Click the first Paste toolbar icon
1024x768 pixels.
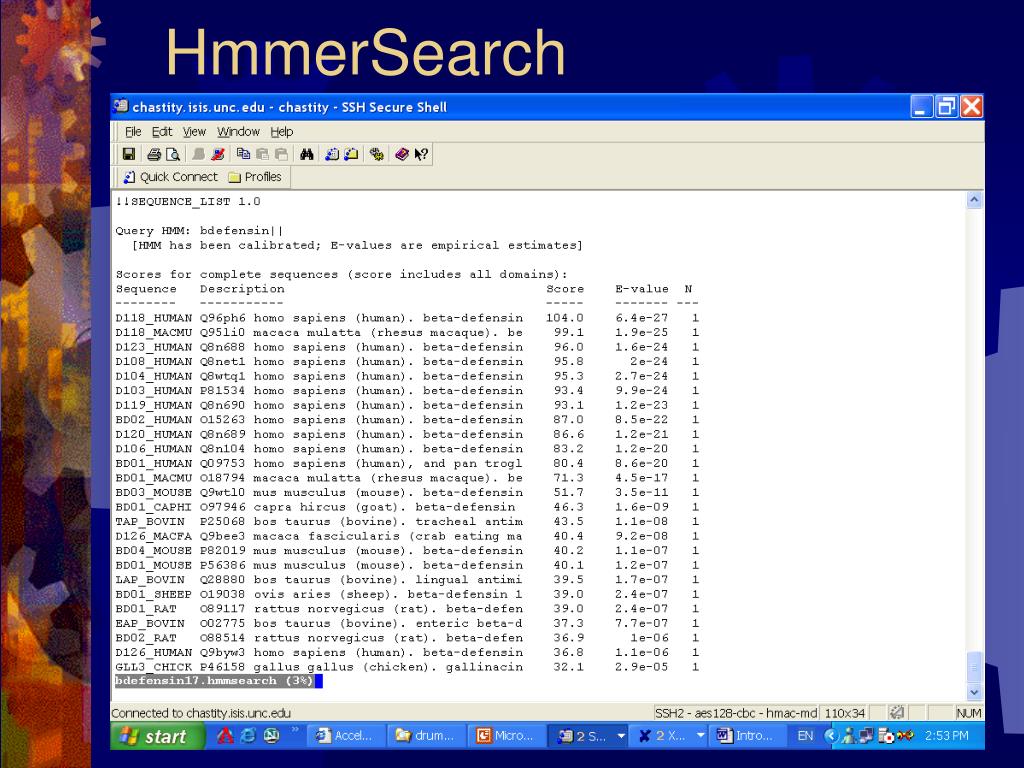[x=263, y=154]
